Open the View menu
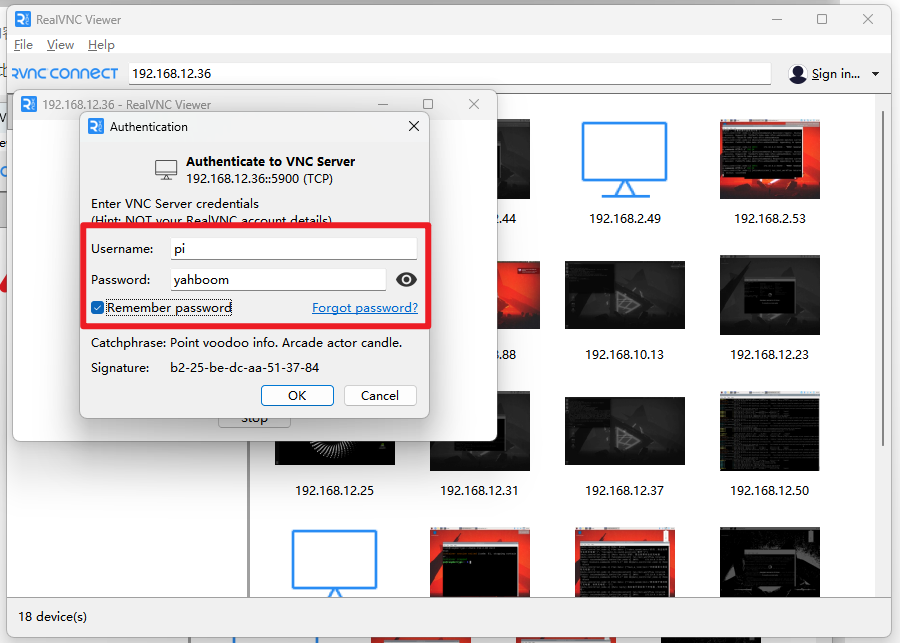Image resolution: width=900 pixels, height=643 pixels. coord(60,45)
